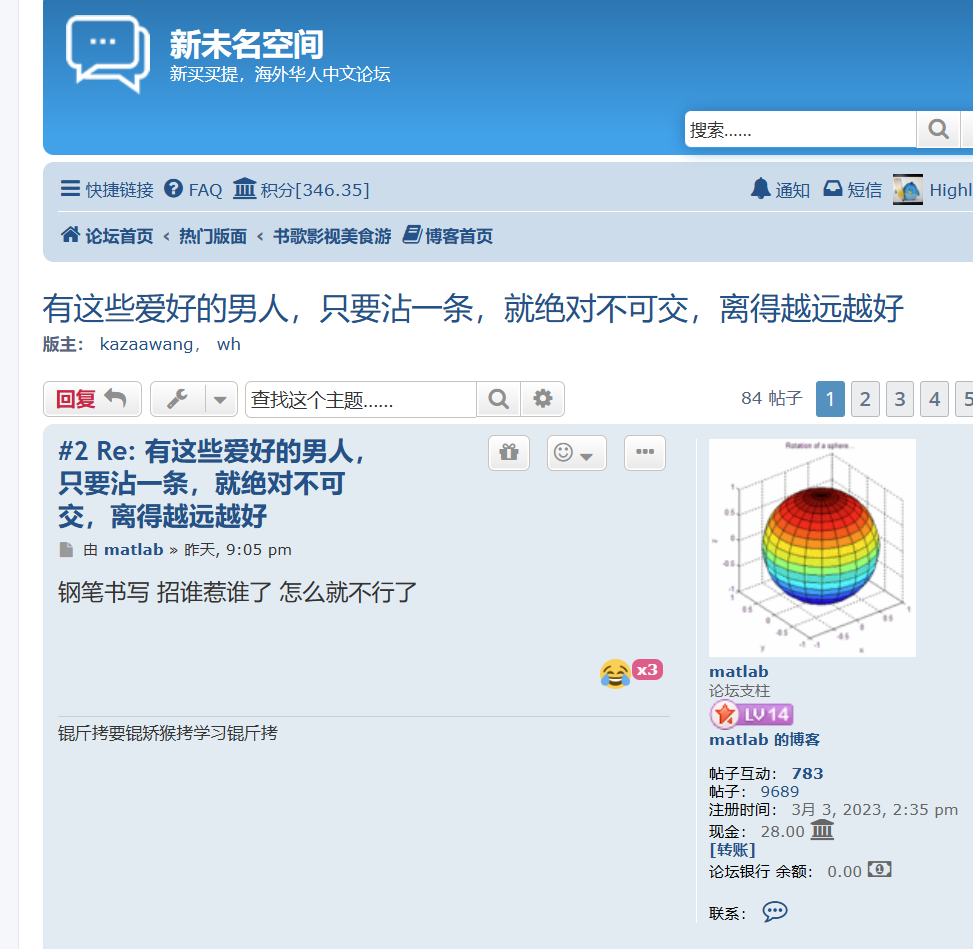The height and width of the screenshot is (949, 973).
Task: Select current page 1 button
Action: coord(830,399)
